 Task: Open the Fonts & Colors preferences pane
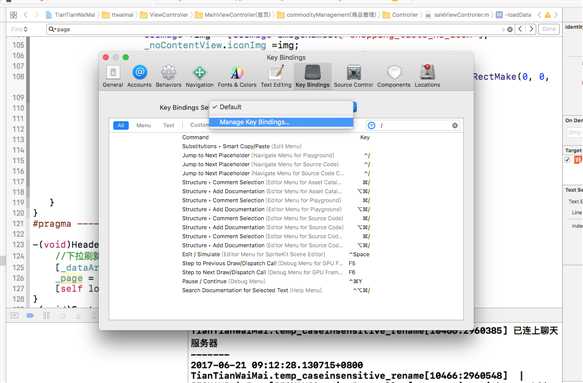pos(237,76)
